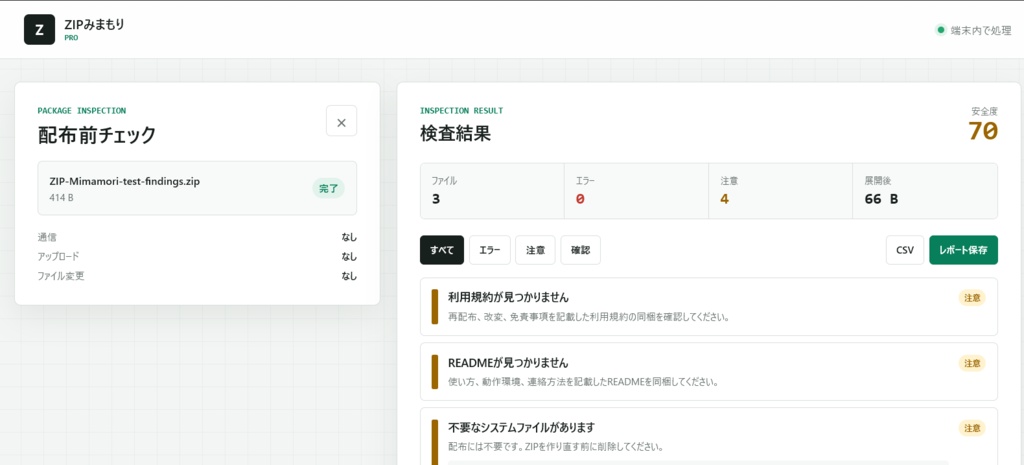Click the 通信 row label

pyautogui.click(x=47, y=237)
